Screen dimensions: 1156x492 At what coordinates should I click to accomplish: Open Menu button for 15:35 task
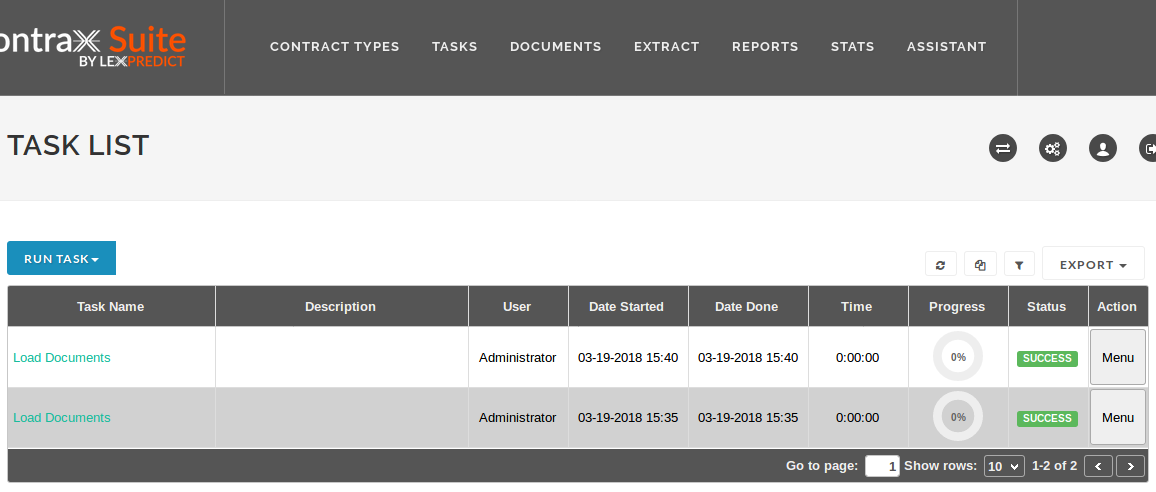click(1118, 417)
